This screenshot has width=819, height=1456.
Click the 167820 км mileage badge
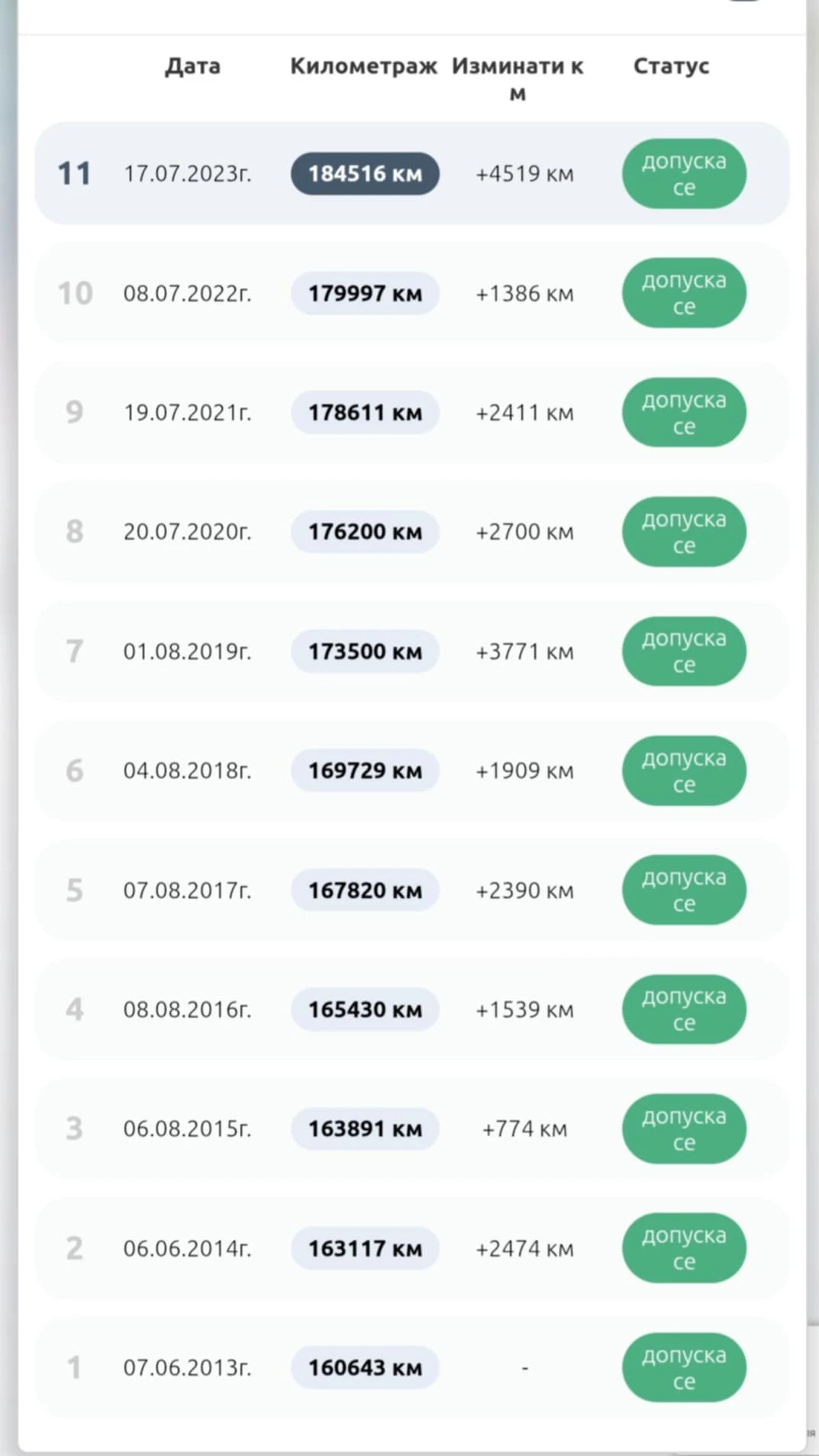coord(365,890)
